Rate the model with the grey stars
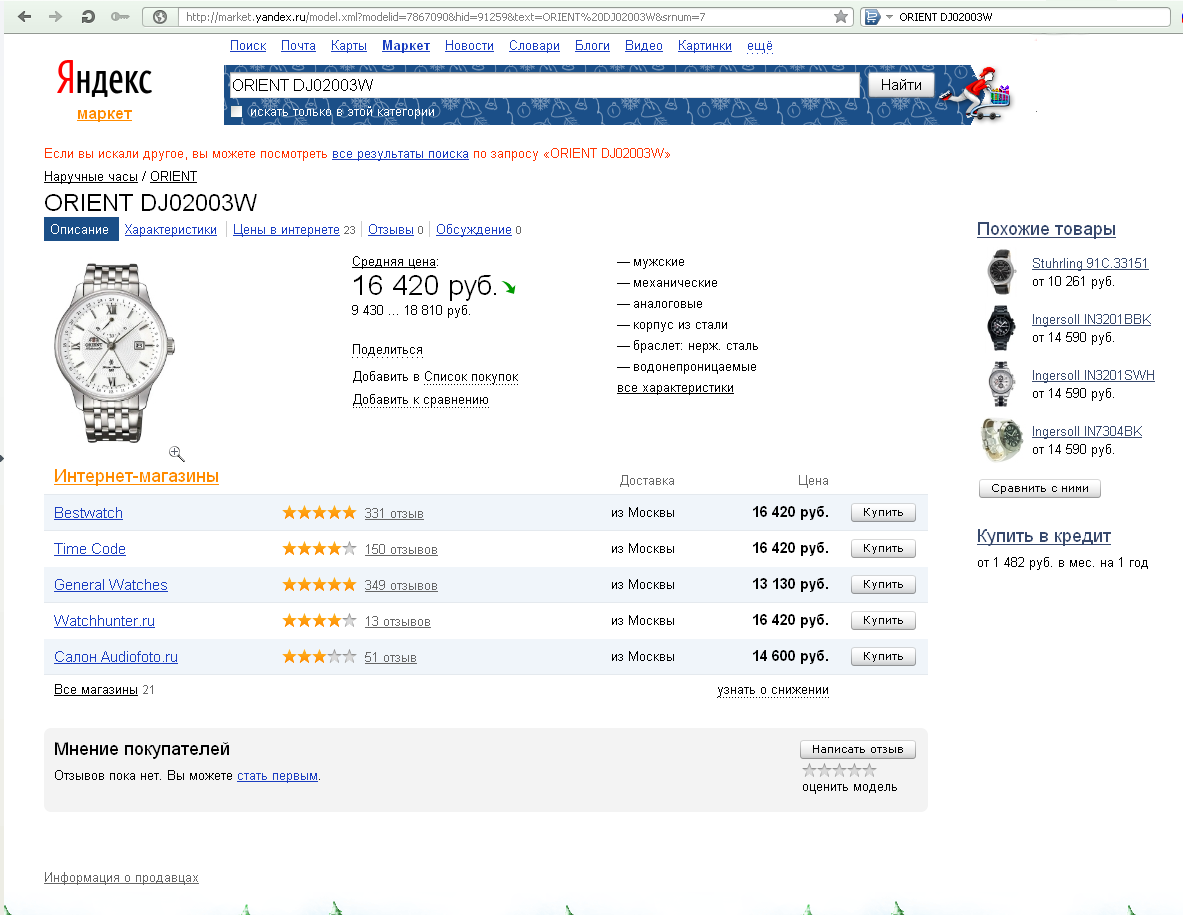 point(839,770)
